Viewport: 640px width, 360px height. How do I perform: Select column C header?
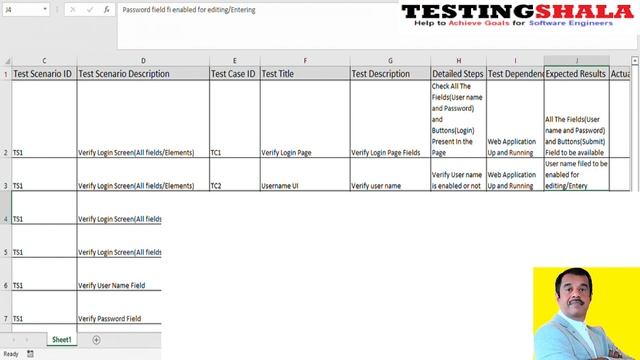[x=44, y=61]
